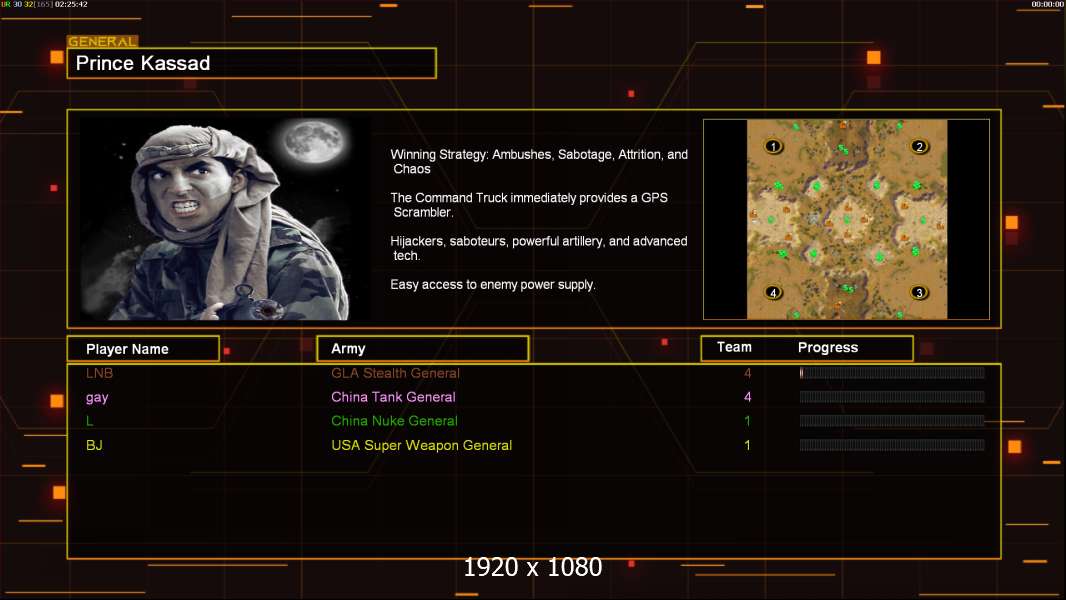Click team number for BJ row
This screenshot has height=600, width=1066.
click(747, 445)
